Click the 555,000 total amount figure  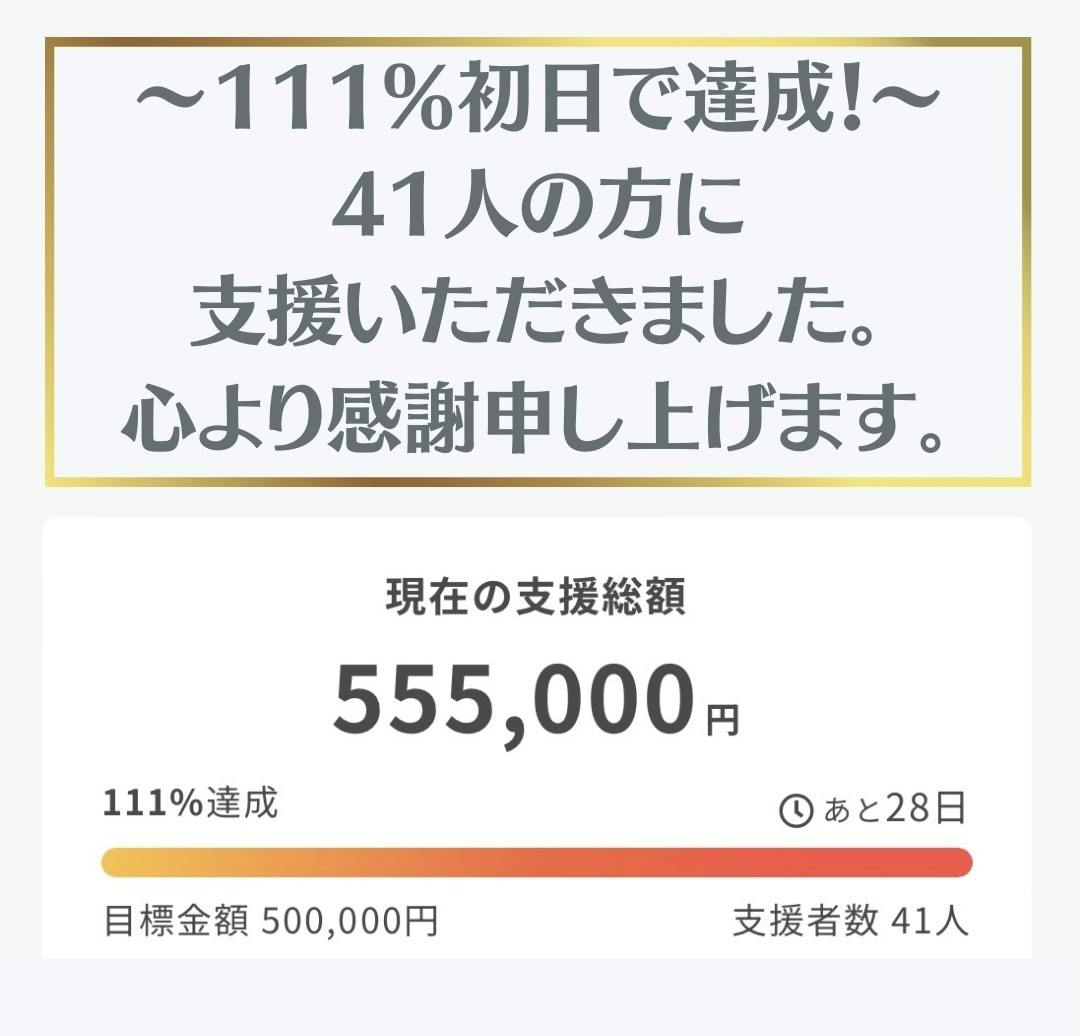(x=513, y=701)
